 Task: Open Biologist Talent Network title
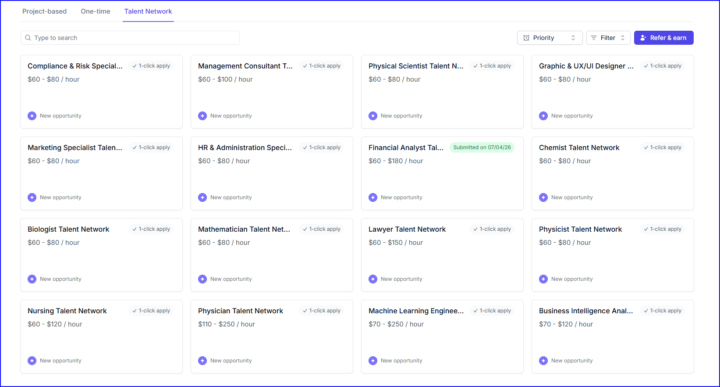[68, 229]
